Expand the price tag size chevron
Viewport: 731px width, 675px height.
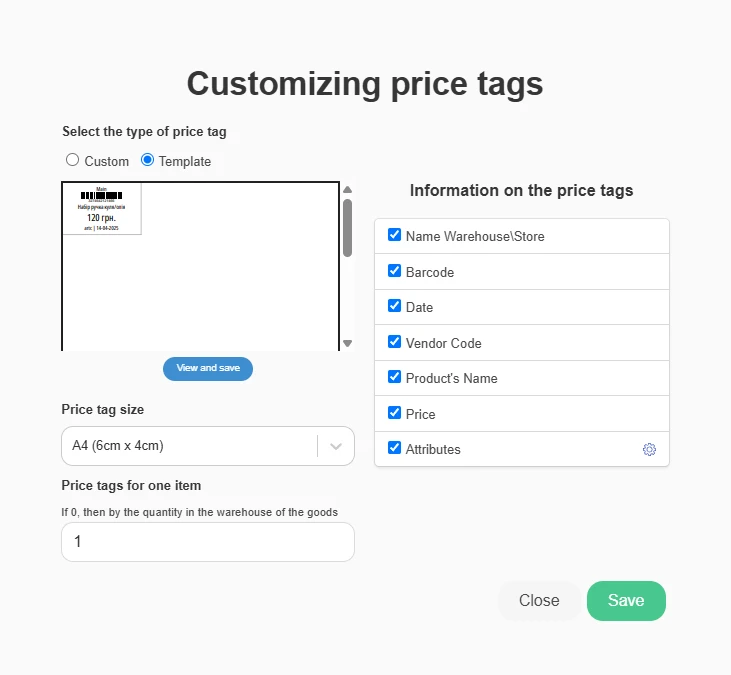pyautogui.click(x=336, y=446)
